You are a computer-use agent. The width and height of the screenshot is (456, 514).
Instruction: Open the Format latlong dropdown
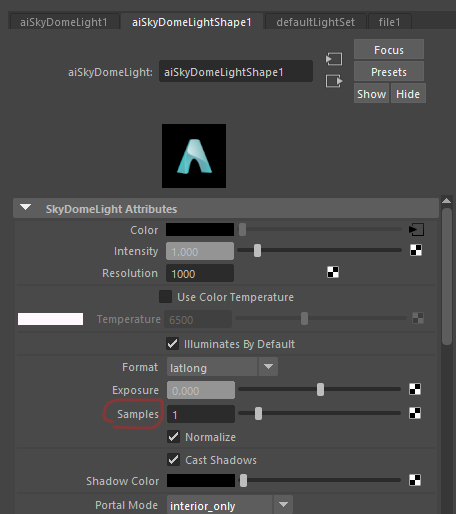[x=222, y=367]
